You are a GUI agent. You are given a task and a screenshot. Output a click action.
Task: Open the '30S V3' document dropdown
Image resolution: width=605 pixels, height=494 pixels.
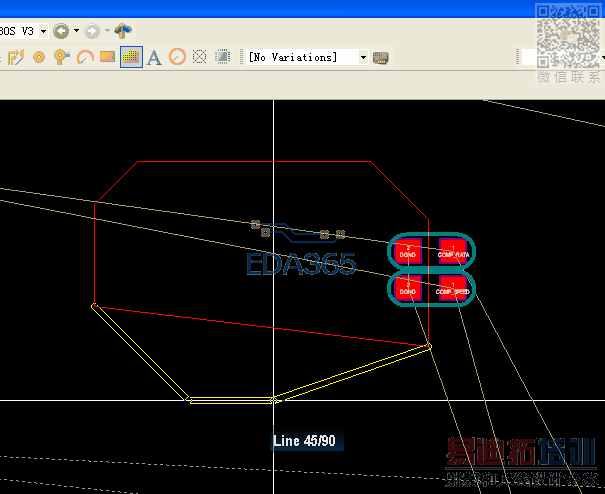(x=43, y=31)
